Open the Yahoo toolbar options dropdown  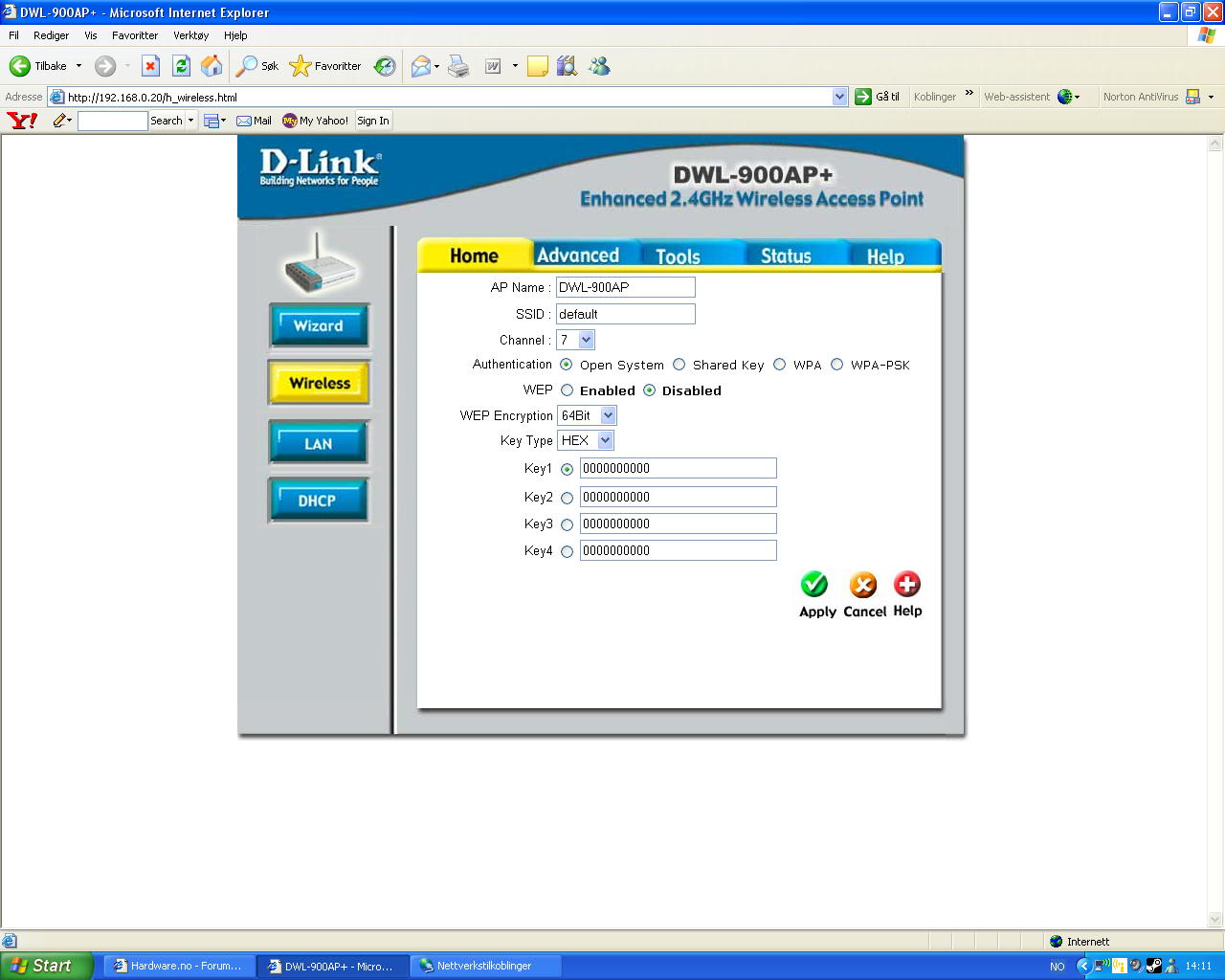[215, 121]
